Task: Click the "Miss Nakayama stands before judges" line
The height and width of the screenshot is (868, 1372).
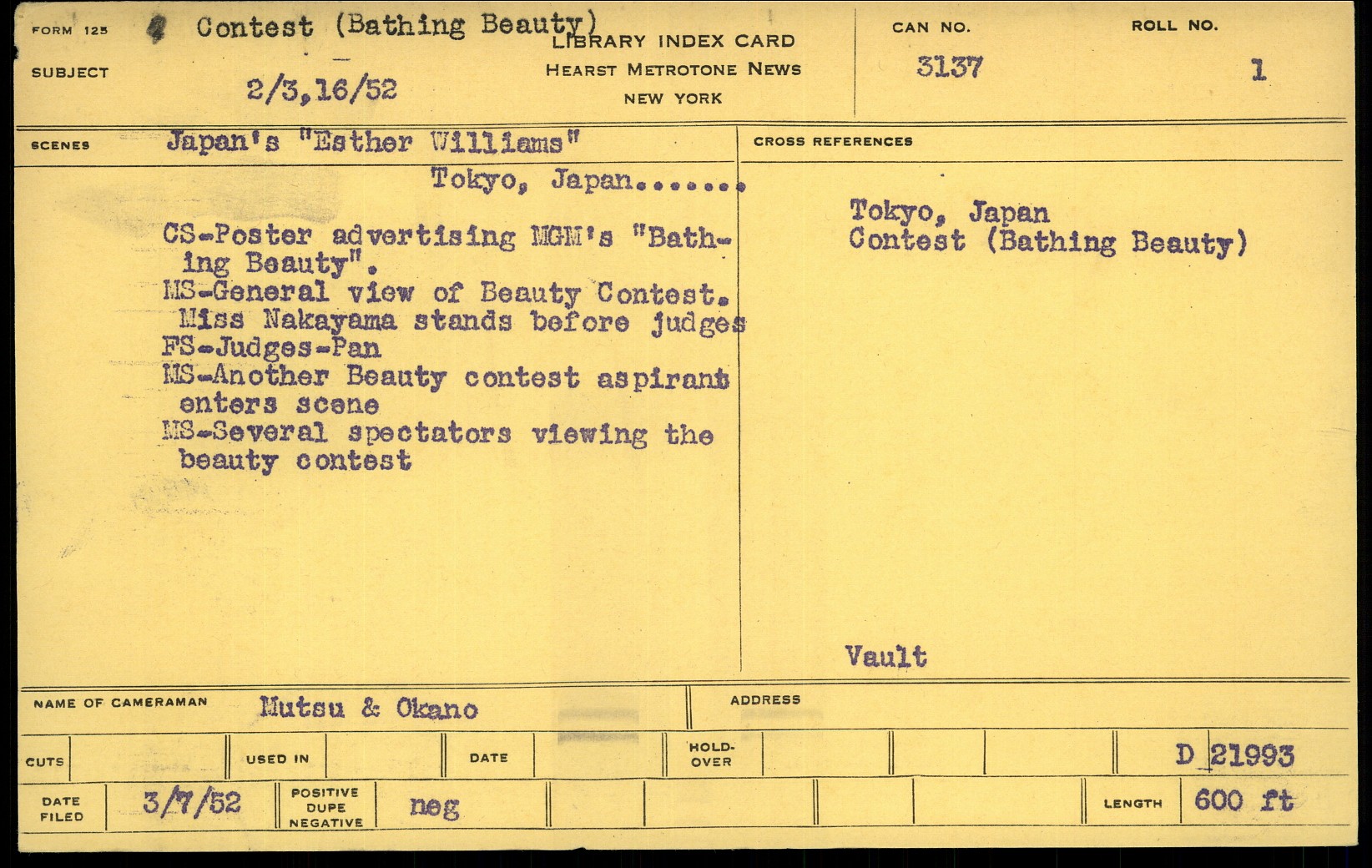Action: point(462,320)
